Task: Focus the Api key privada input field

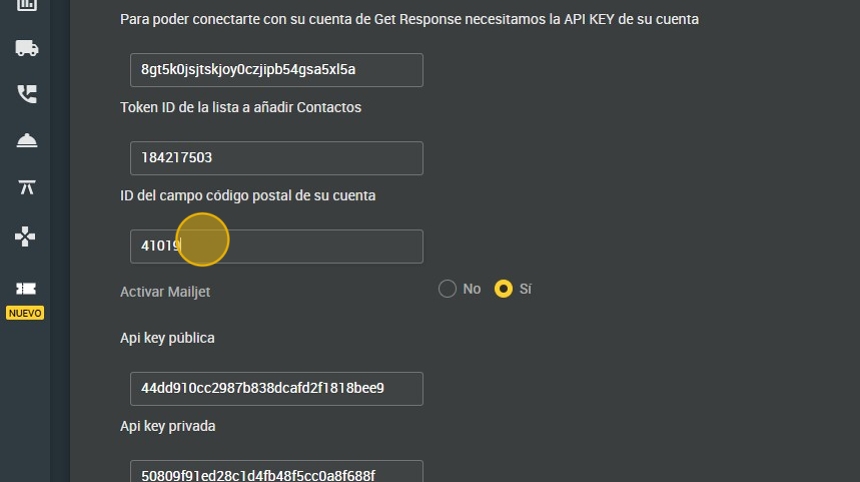Action: click(276, 472)
